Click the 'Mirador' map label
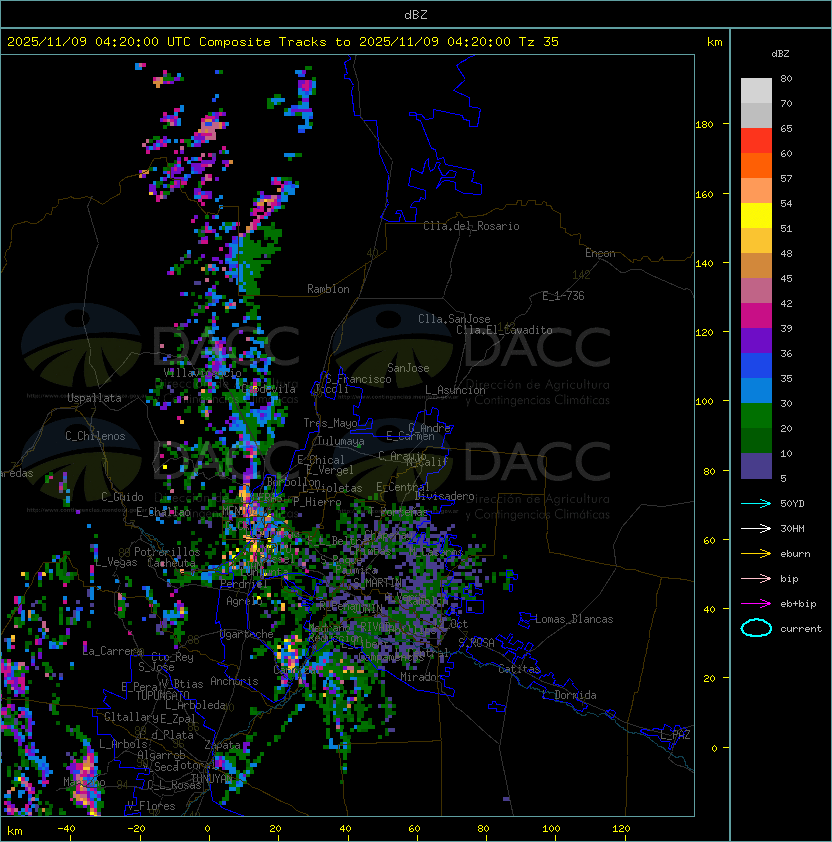 (x=422, y=677)
